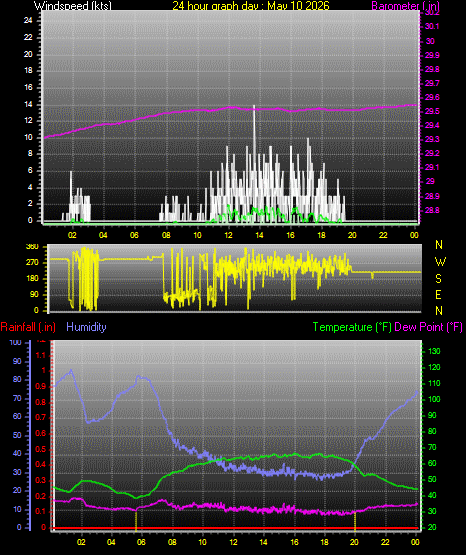466x555 pixels.
Task: Click the yellow marker at 20 hours on bottom graph
Action: (x=355, y=521)
